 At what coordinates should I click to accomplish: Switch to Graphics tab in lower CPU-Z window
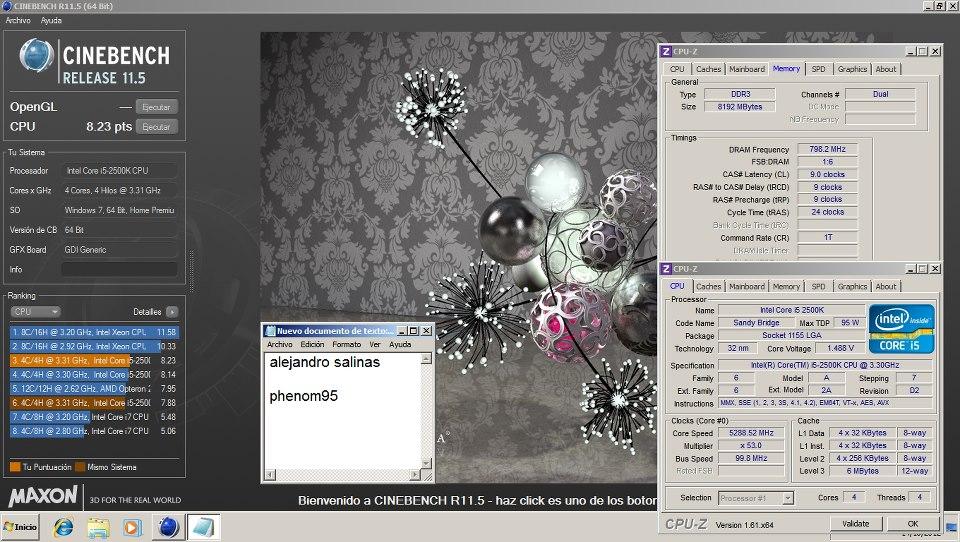(852, 286)
